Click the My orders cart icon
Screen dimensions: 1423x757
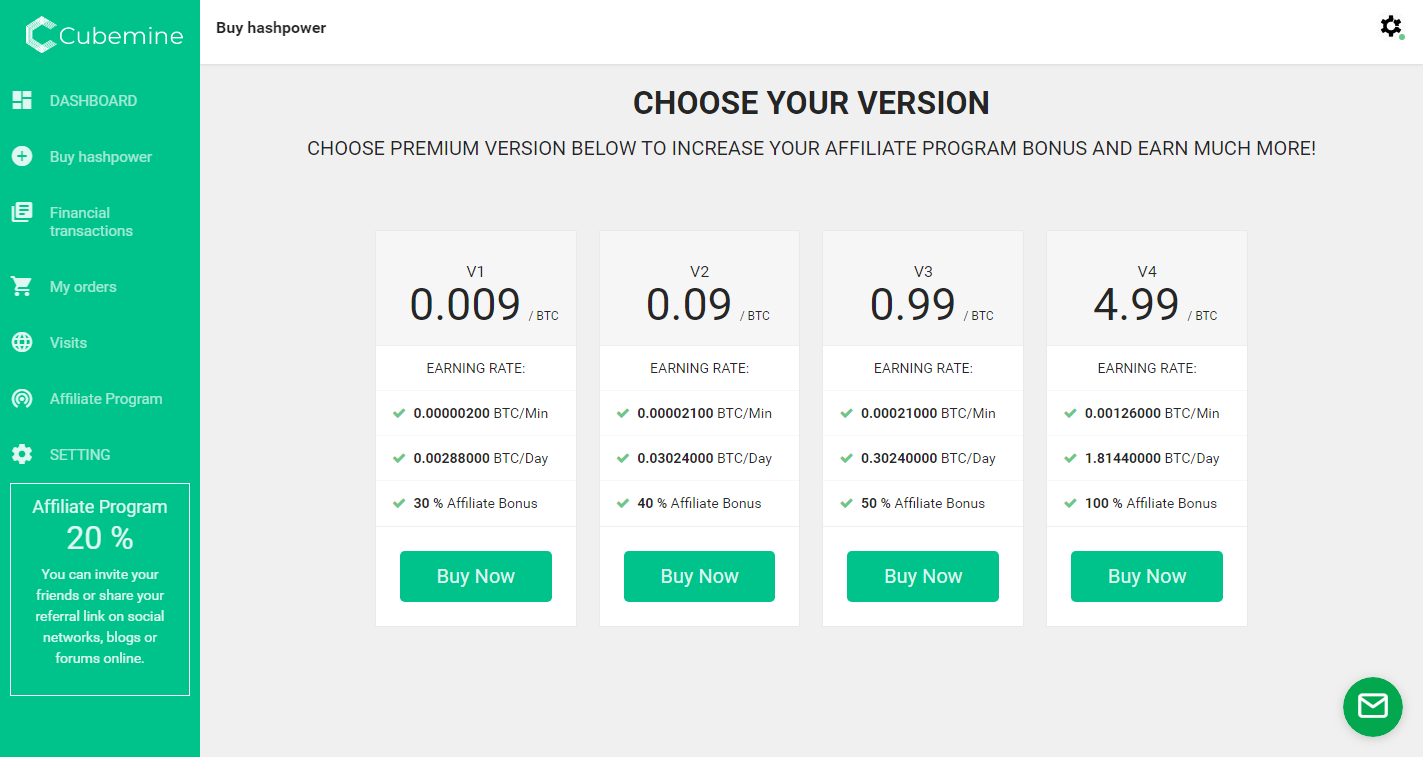tap(22, 287)
